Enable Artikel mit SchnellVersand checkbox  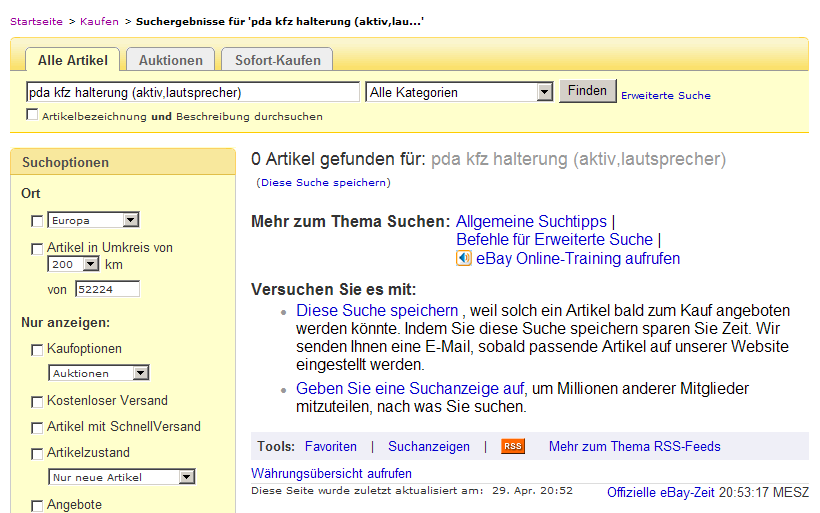pyautogui.click(x=37, y=428)
